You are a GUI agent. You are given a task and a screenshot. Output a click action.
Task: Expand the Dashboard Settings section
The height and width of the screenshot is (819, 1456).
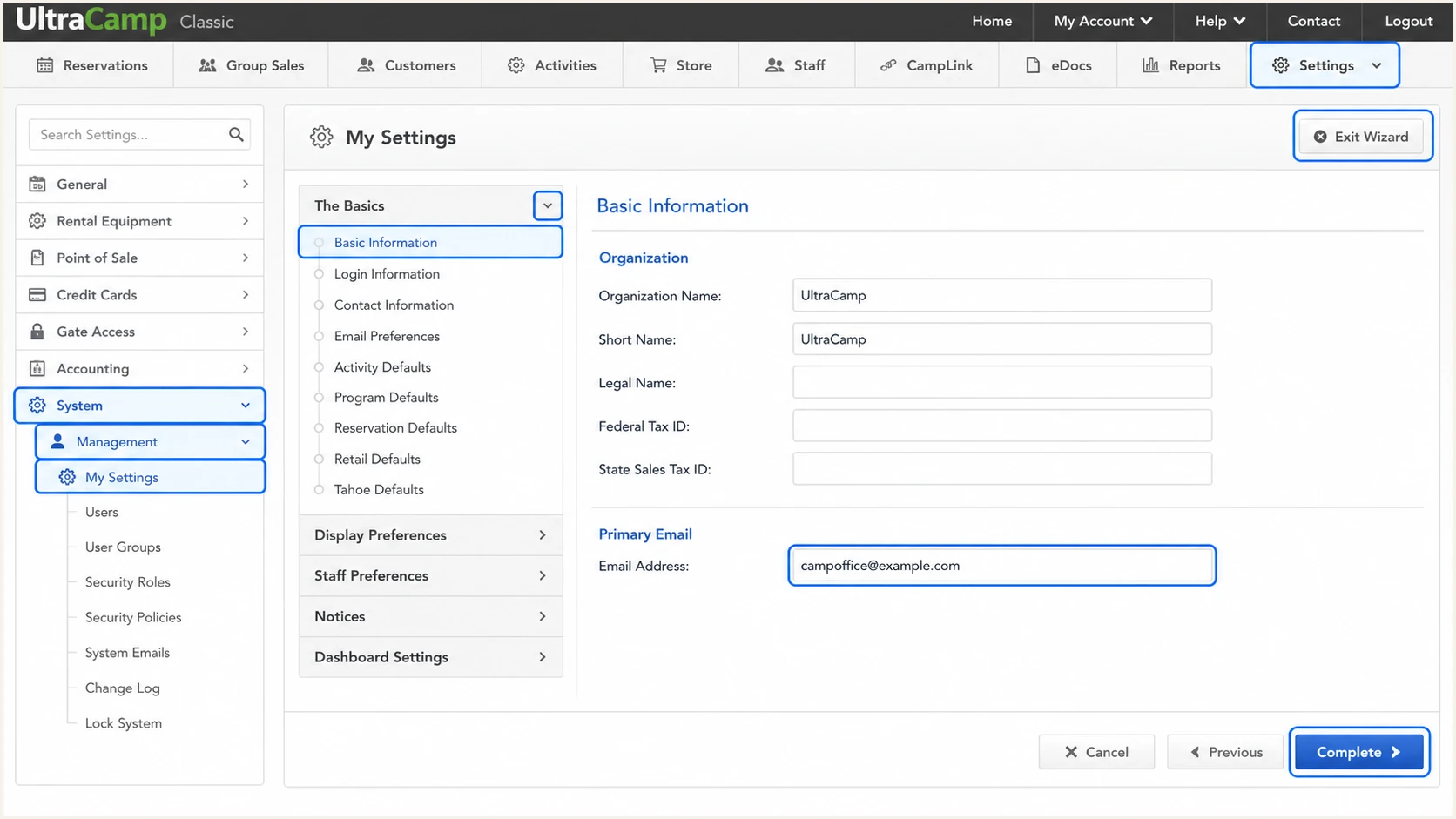[x=431, y=657]
